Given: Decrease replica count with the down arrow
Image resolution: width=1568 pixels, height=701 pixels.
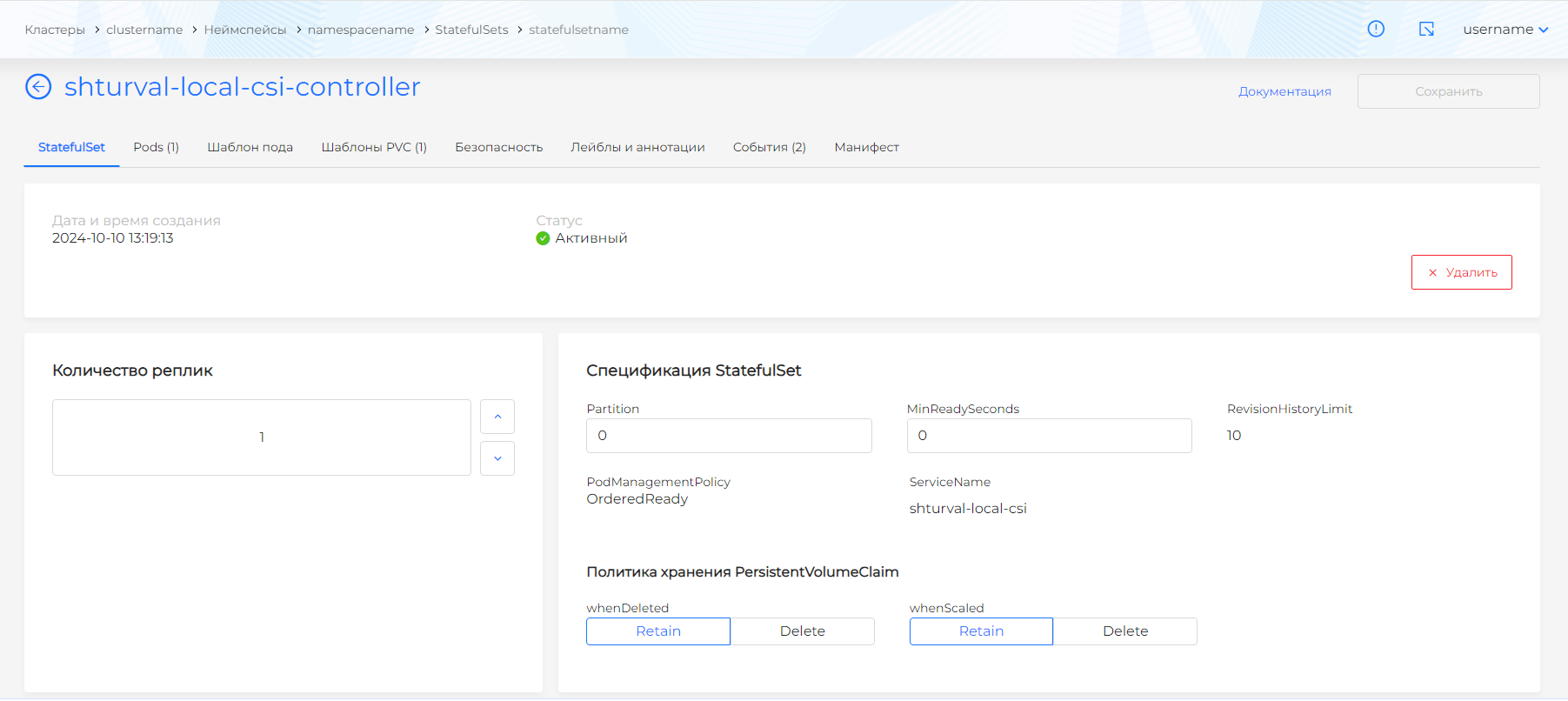Looking at the screenshot, I should pos(497,458).
